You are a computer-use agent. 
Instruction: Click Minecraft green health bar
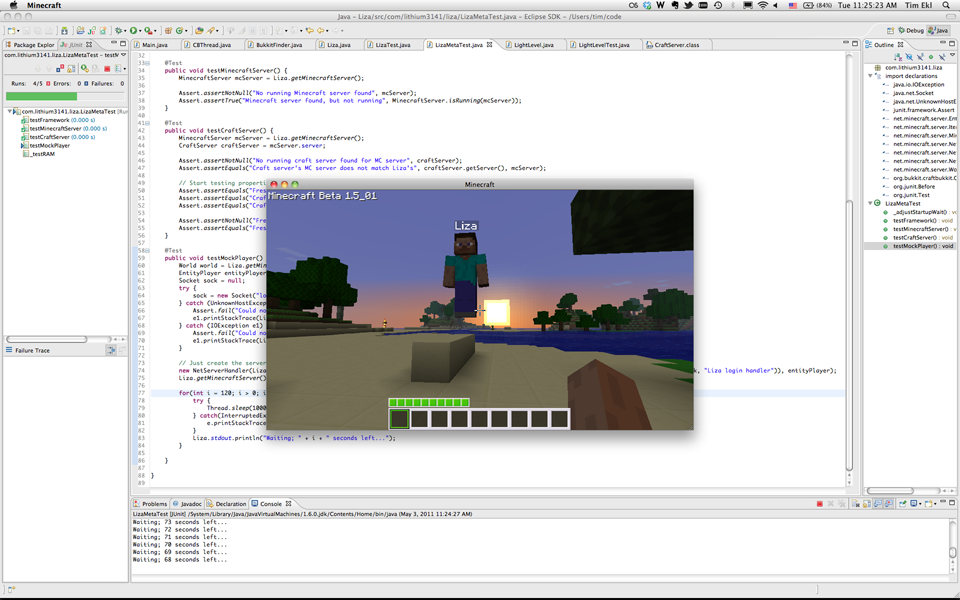tap(429, 402)
